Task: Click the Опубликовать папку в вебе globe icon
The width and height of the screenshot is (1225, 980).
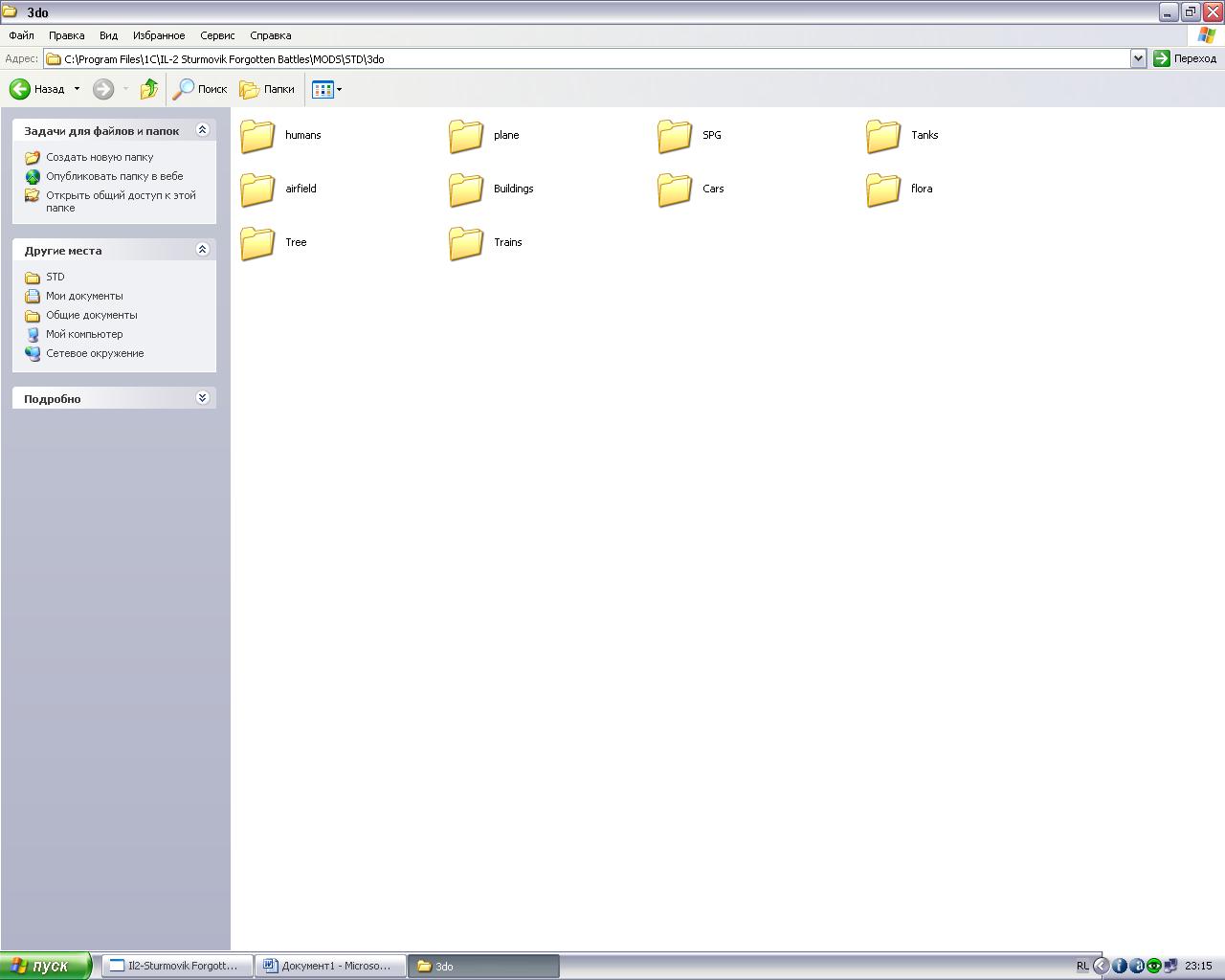Action: [x=33, y=176]
